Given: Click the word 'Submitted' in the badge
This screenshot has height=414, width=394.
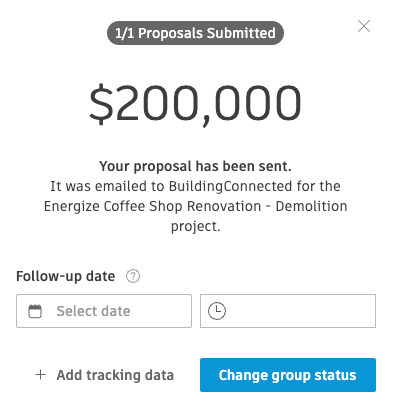Looking at the screenshot, I should tap(241, 33).
